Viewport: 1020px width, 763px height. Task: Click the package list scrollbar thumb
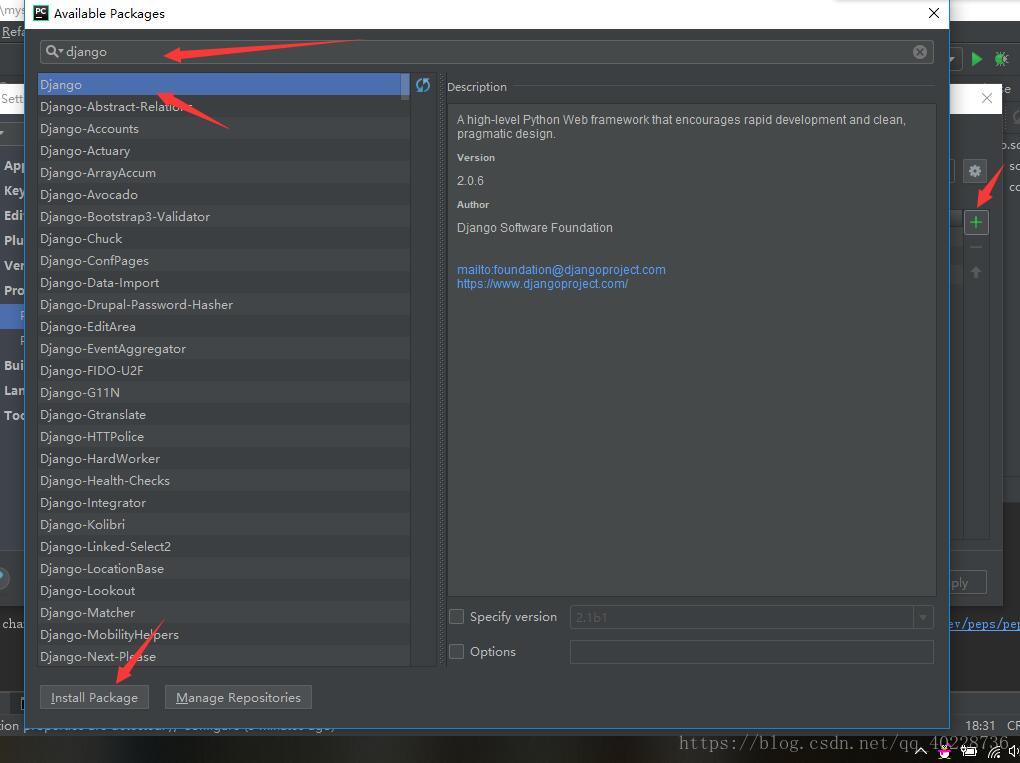(405, 87)
